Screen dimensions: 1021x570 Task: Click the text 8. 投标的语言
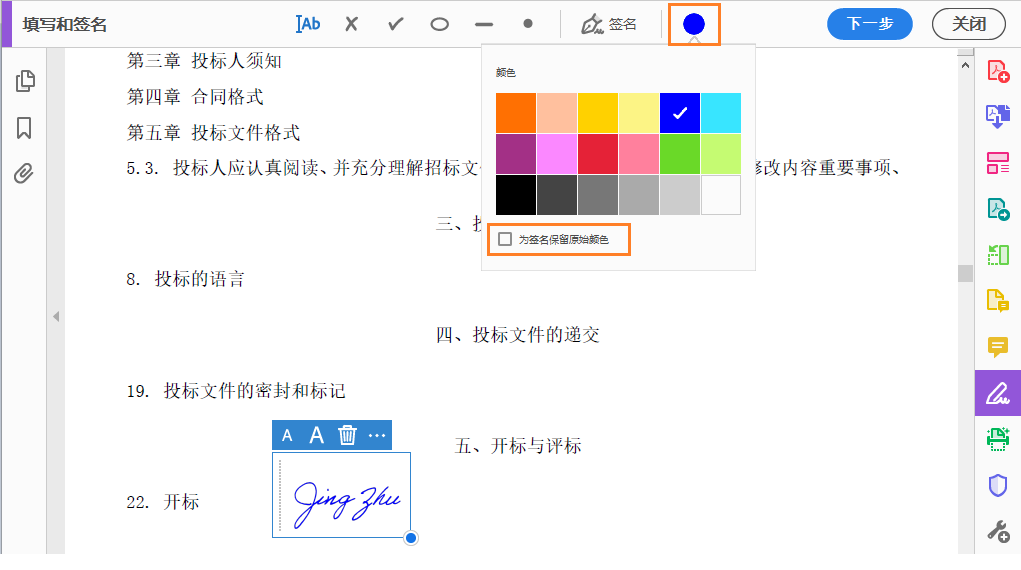[x=186, y=279]
